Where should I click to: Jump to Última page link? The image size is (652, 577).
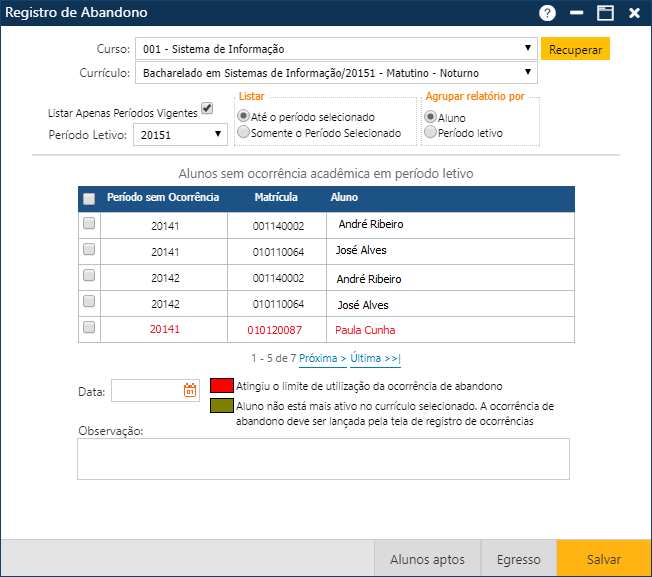(x=375, y=358)
